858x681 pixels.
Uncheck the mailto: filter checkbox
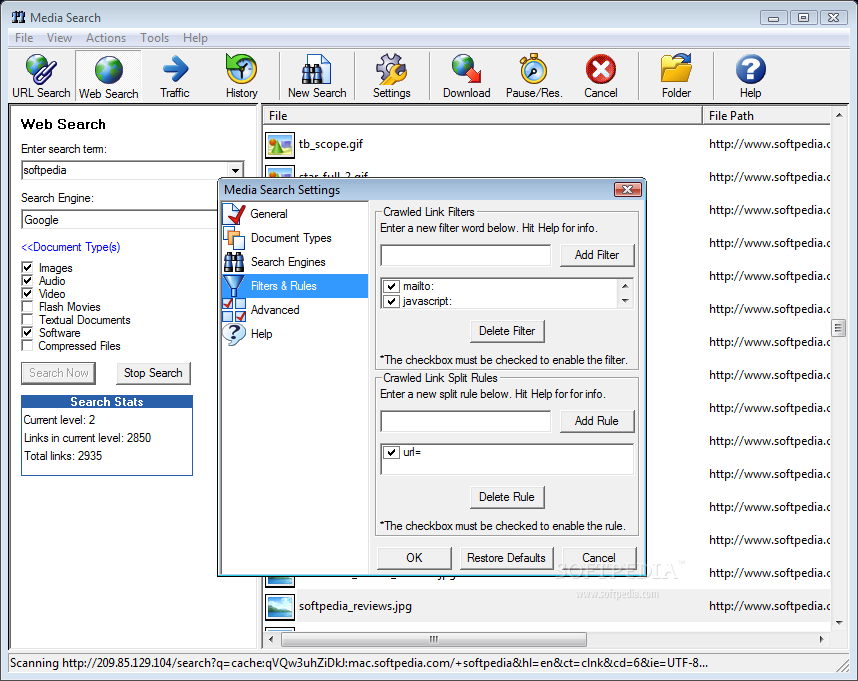[x=391, y=286]
